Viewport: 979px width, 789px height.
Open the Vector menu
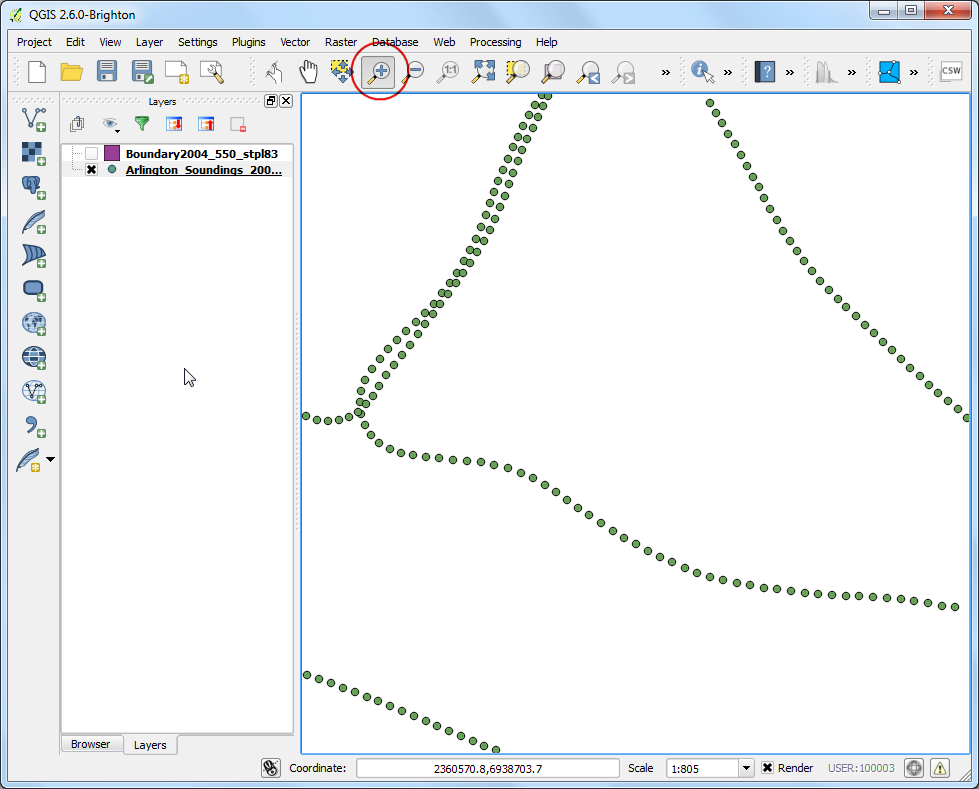pyautogui.click(x=295, y=42)
